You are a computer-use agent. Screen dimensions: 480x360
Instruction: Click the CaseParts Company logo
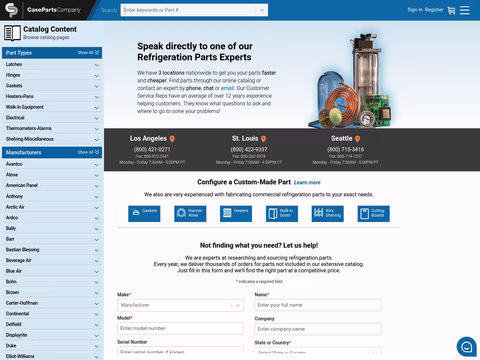coord(43,10)
